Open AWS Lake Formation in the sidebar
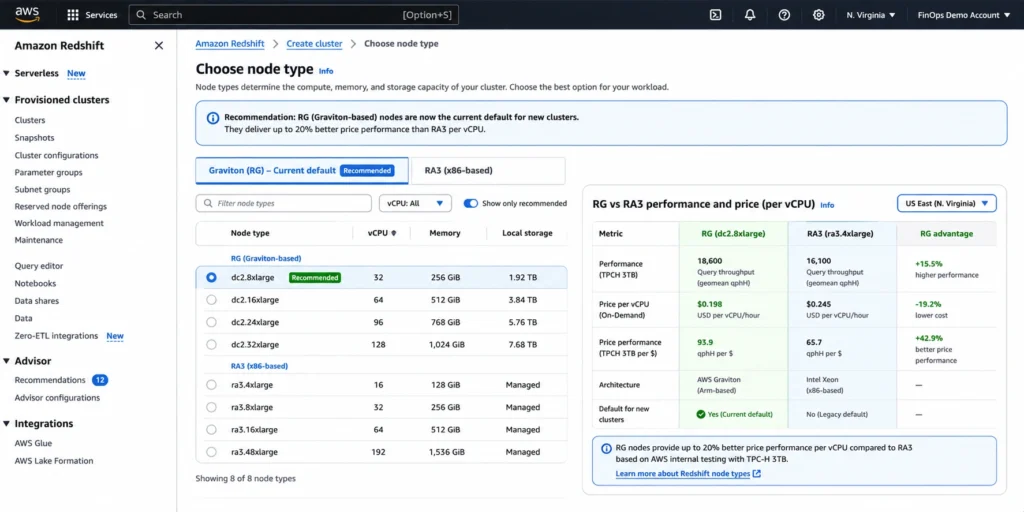The height and width of the screenshot is (512, 1024). pos(54,461)
